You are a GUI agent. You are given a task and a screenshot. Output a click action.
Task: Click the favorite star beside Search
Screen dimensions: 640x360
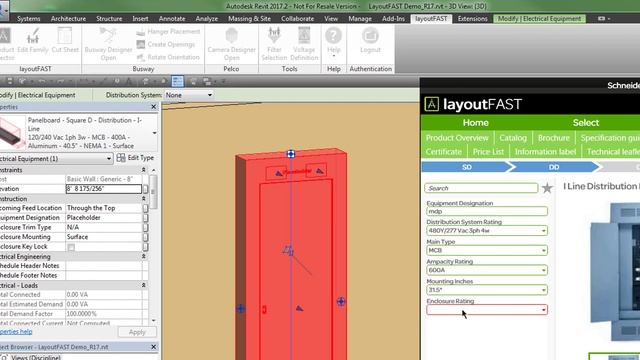[x=547, y=188]
